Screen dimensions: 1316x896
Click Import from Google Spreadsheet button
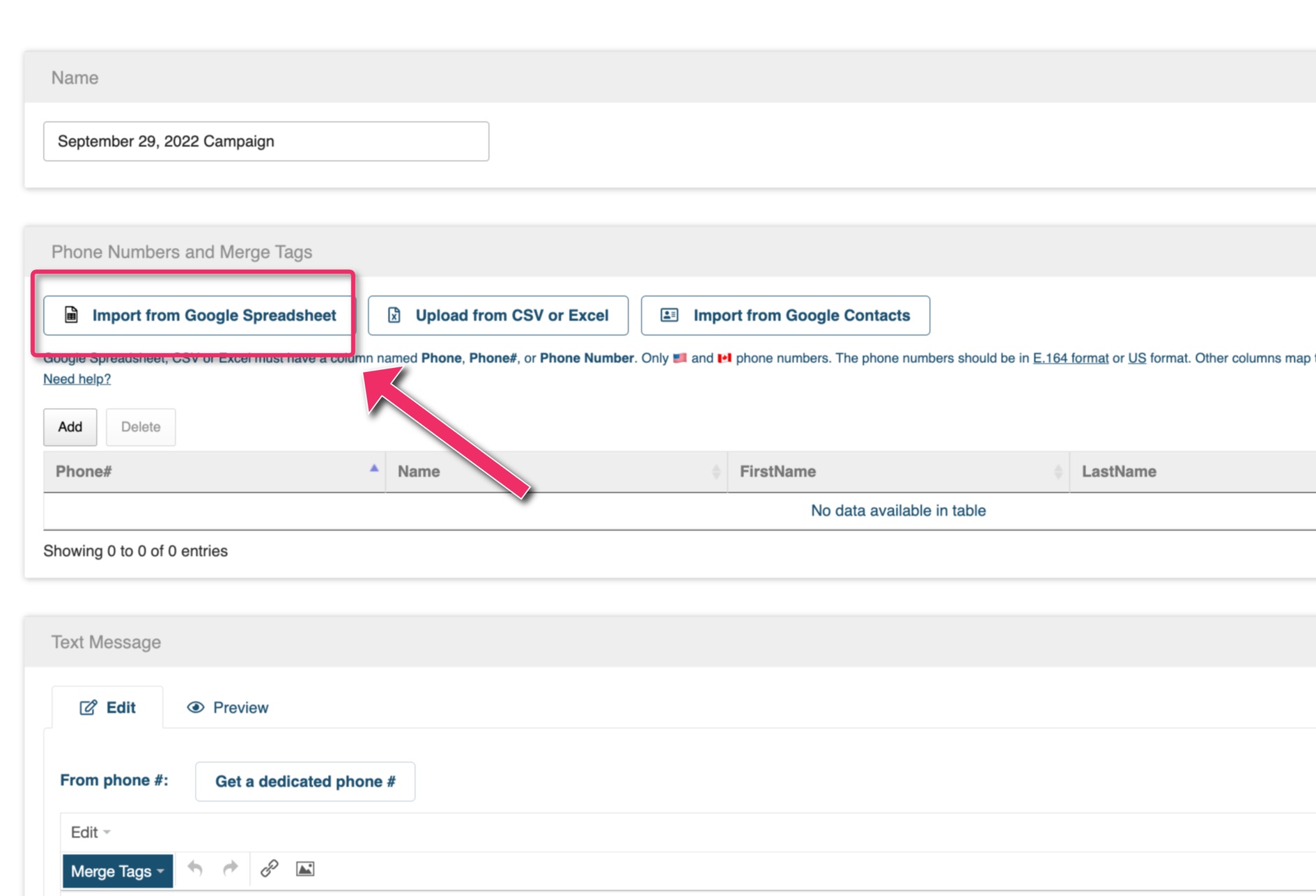click(199, 316)
